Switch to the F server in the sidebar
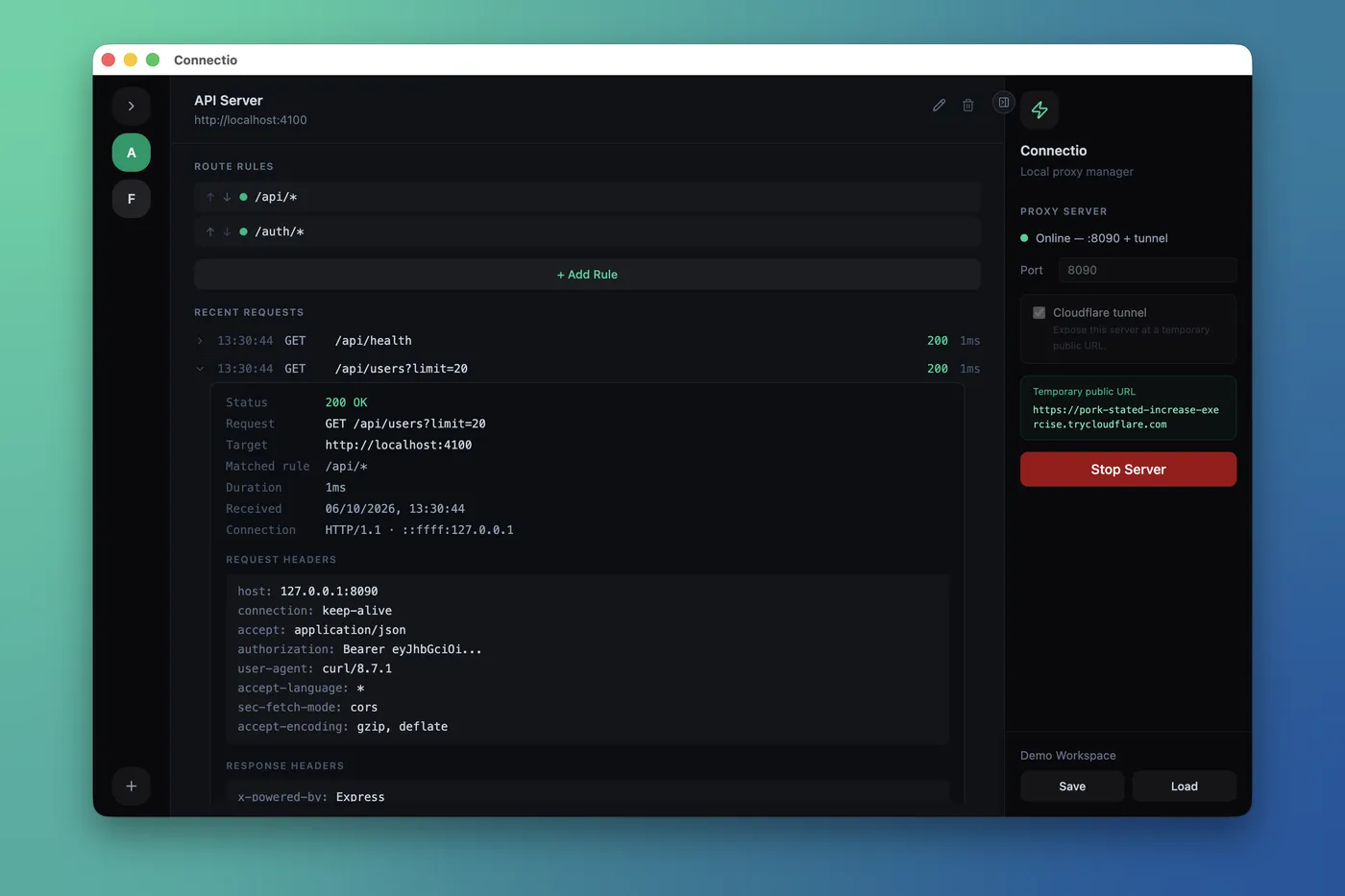1345x896 pixels. click(x=132, y=199)
